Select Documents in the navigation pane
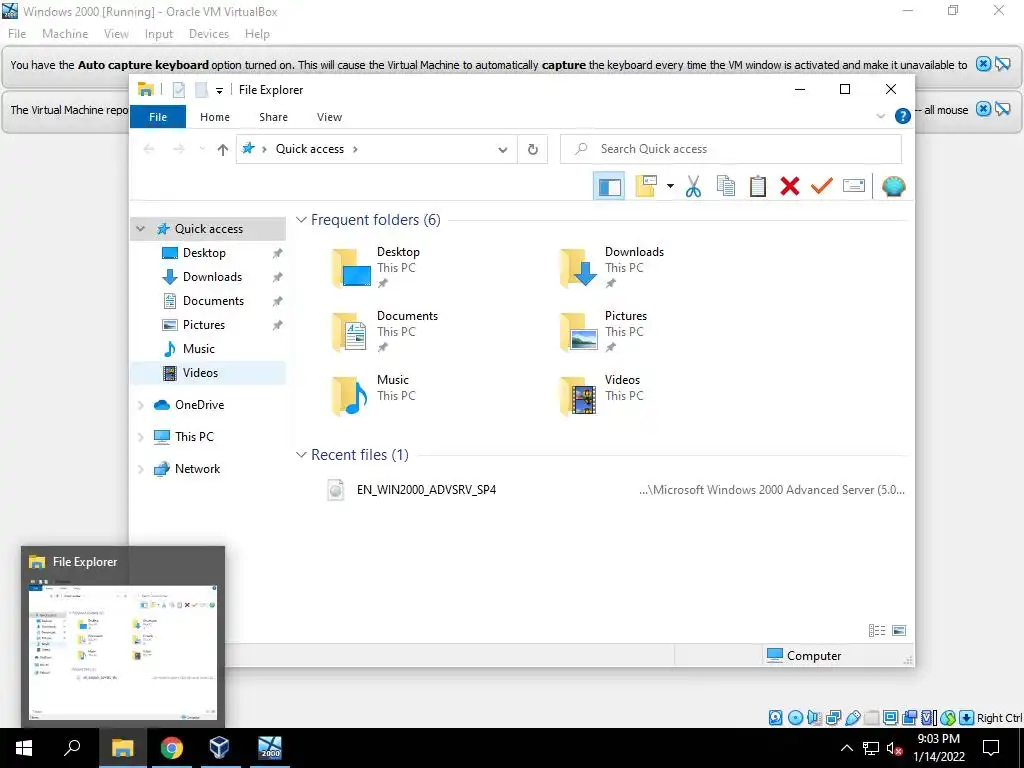1024x768 pixels. tap(213, 301)
